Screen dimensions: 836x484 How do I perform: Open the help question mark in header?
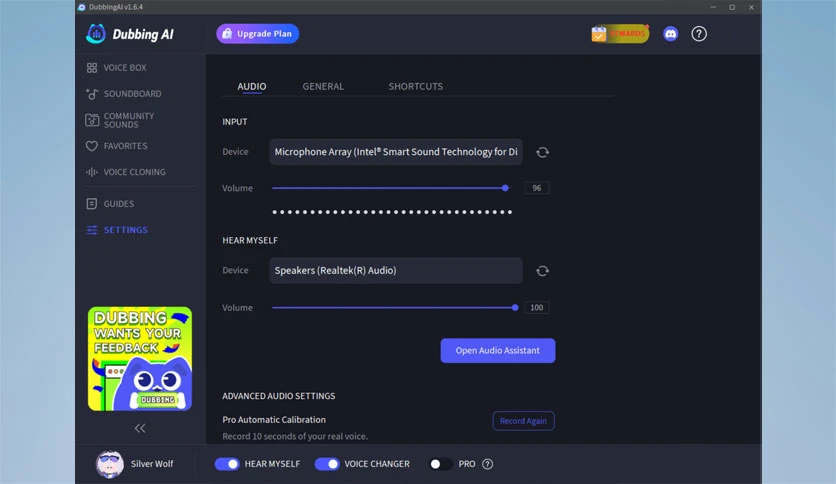click(x=698, y=34)
